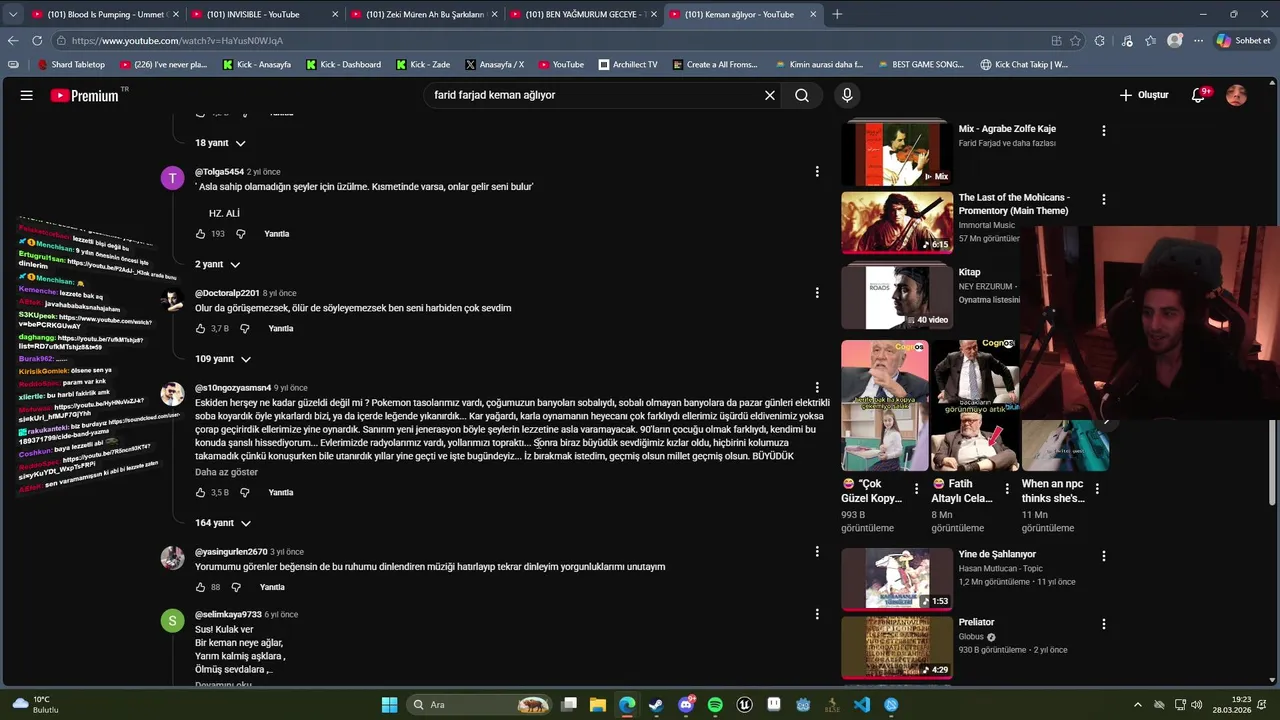
Task: Open the Windows Start menu
Action: tap(389, 705)
